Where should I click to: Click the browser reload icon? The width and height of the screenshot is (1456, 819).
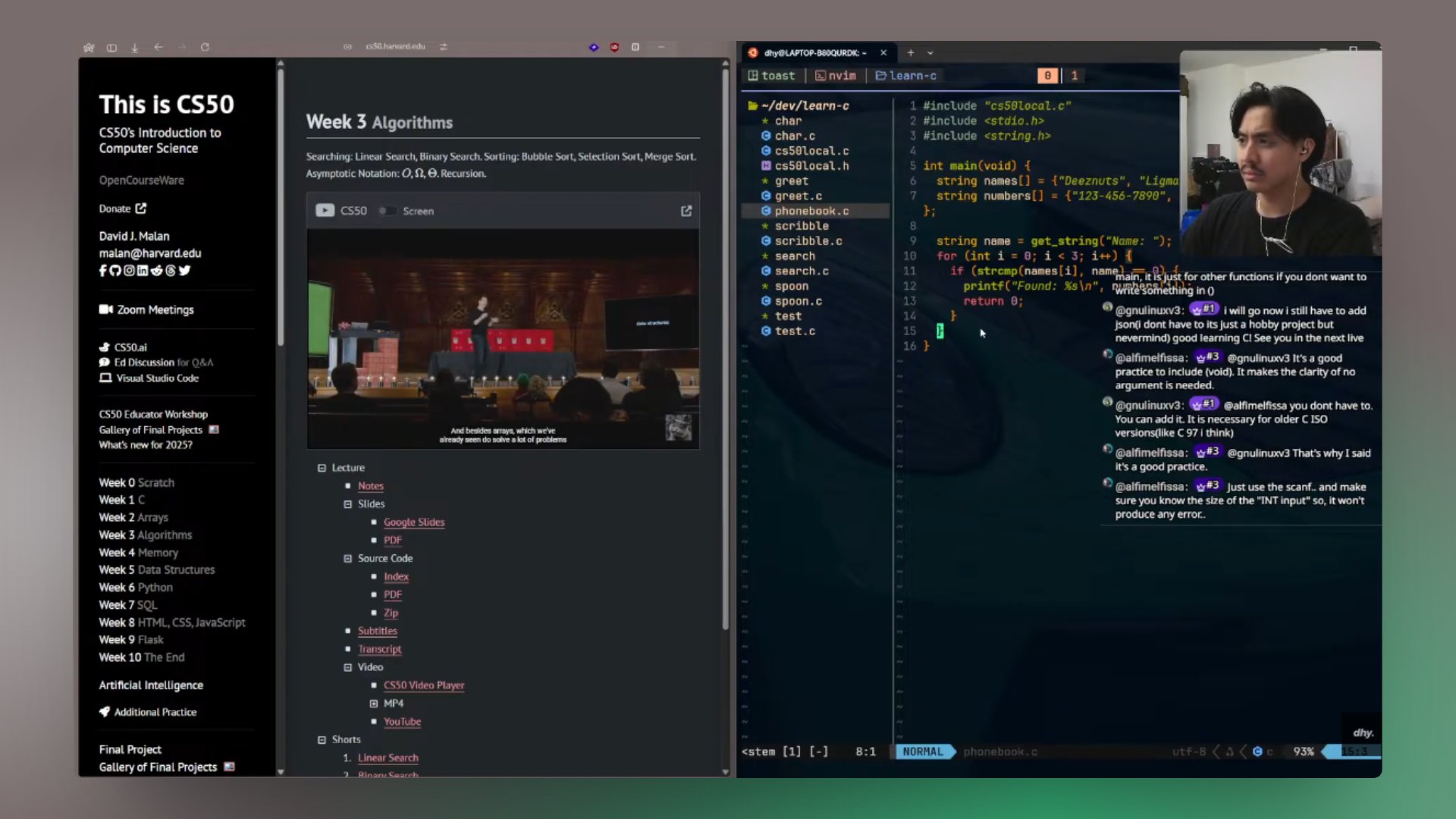[x=205, y=47]
